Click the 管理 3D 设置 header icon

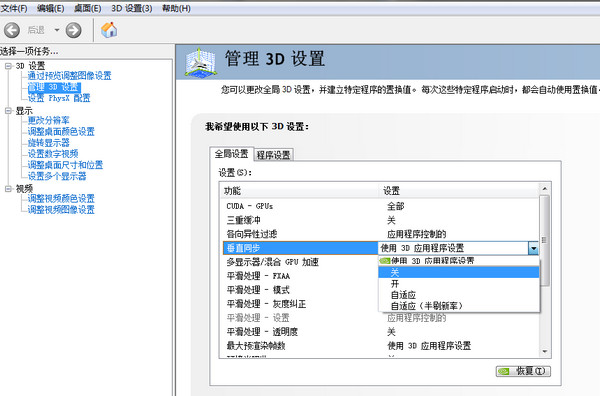point(200,62)
